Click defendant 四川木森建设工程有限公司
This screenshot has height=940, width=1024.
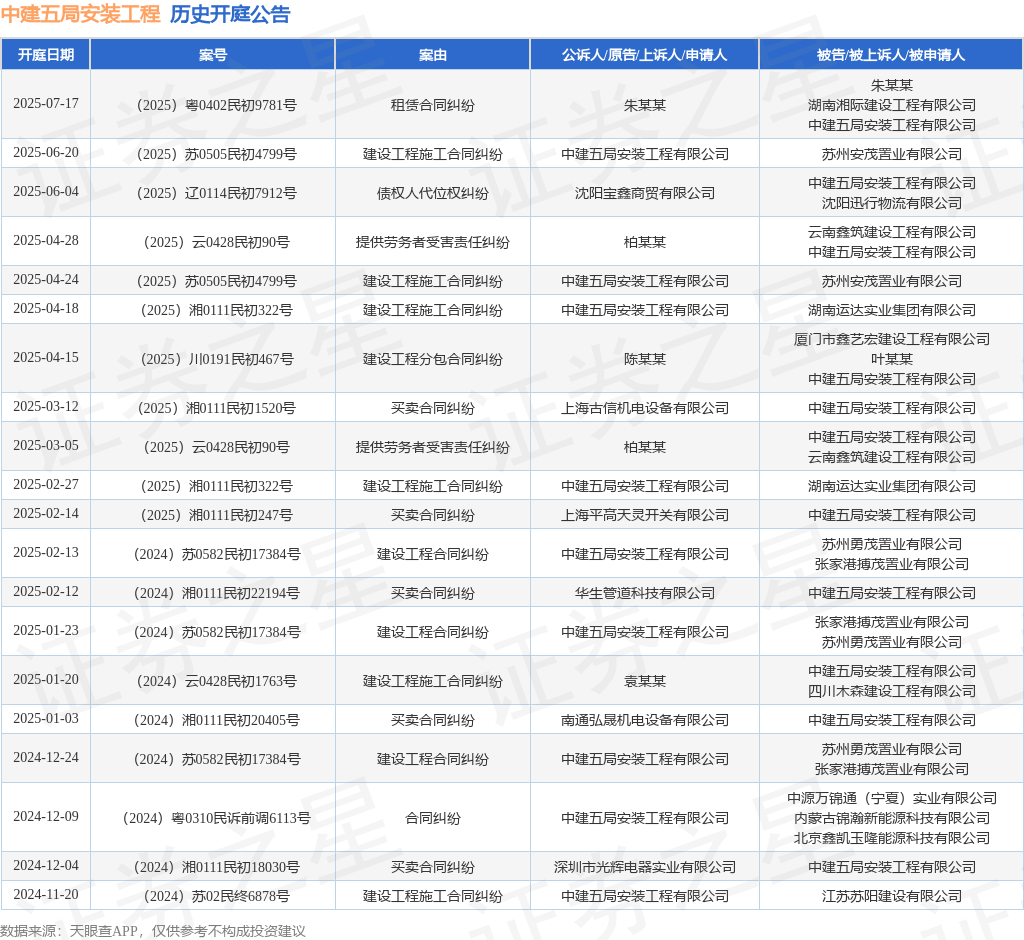pos(891,692)
